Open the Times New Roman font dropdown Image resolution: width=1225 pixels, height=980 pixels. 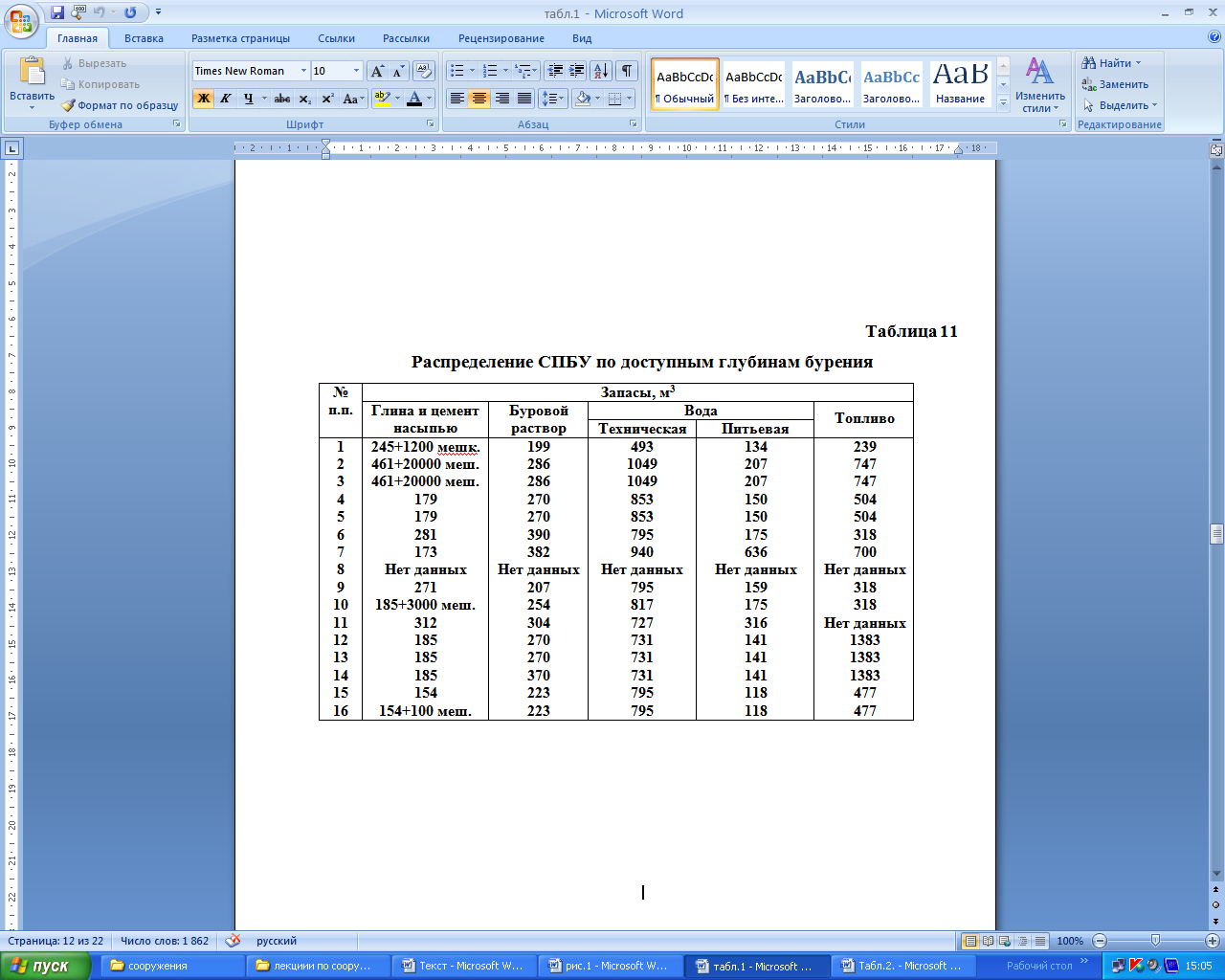[303, 71]
